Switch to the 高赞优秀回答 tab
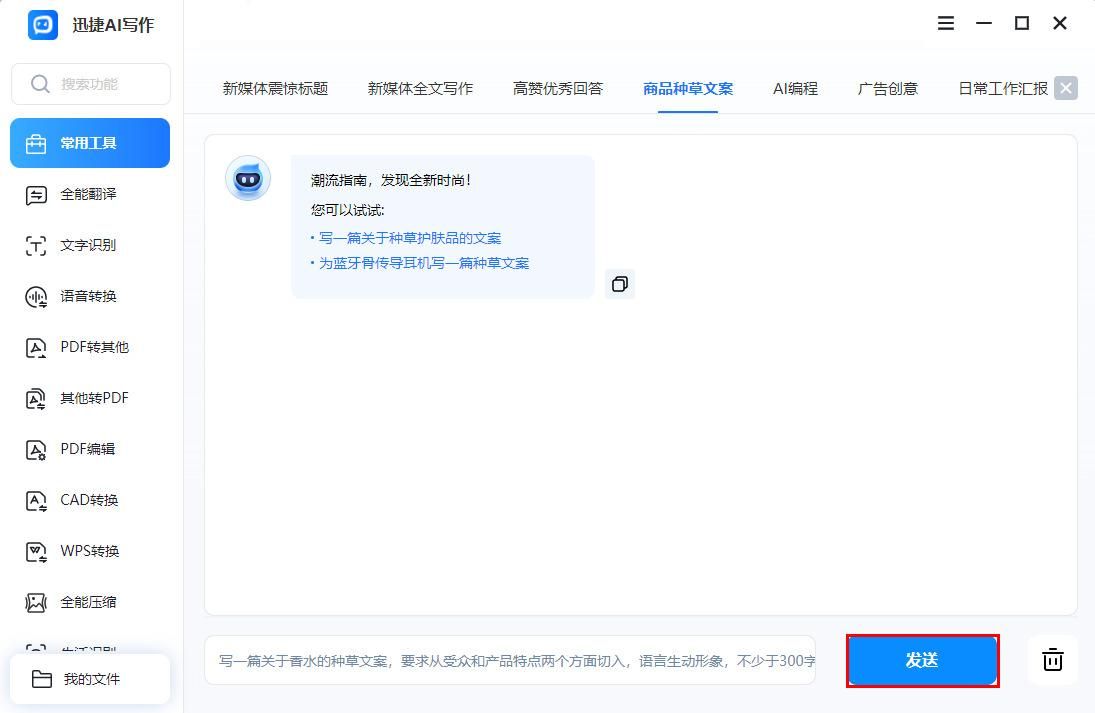 pyautogui.click(x=558, y=89)
